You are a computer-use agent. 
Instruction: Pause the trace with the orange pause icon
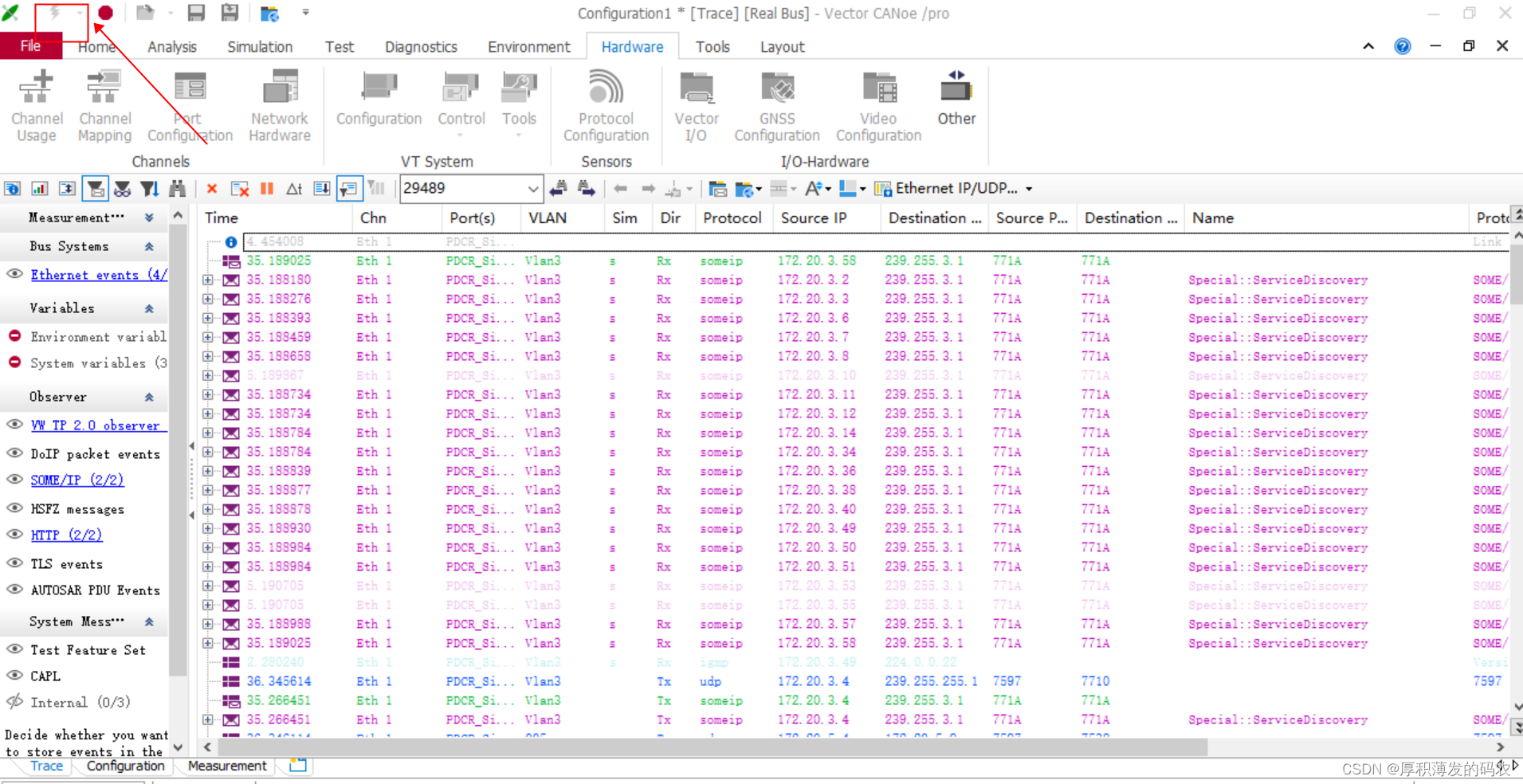point(267,189)
